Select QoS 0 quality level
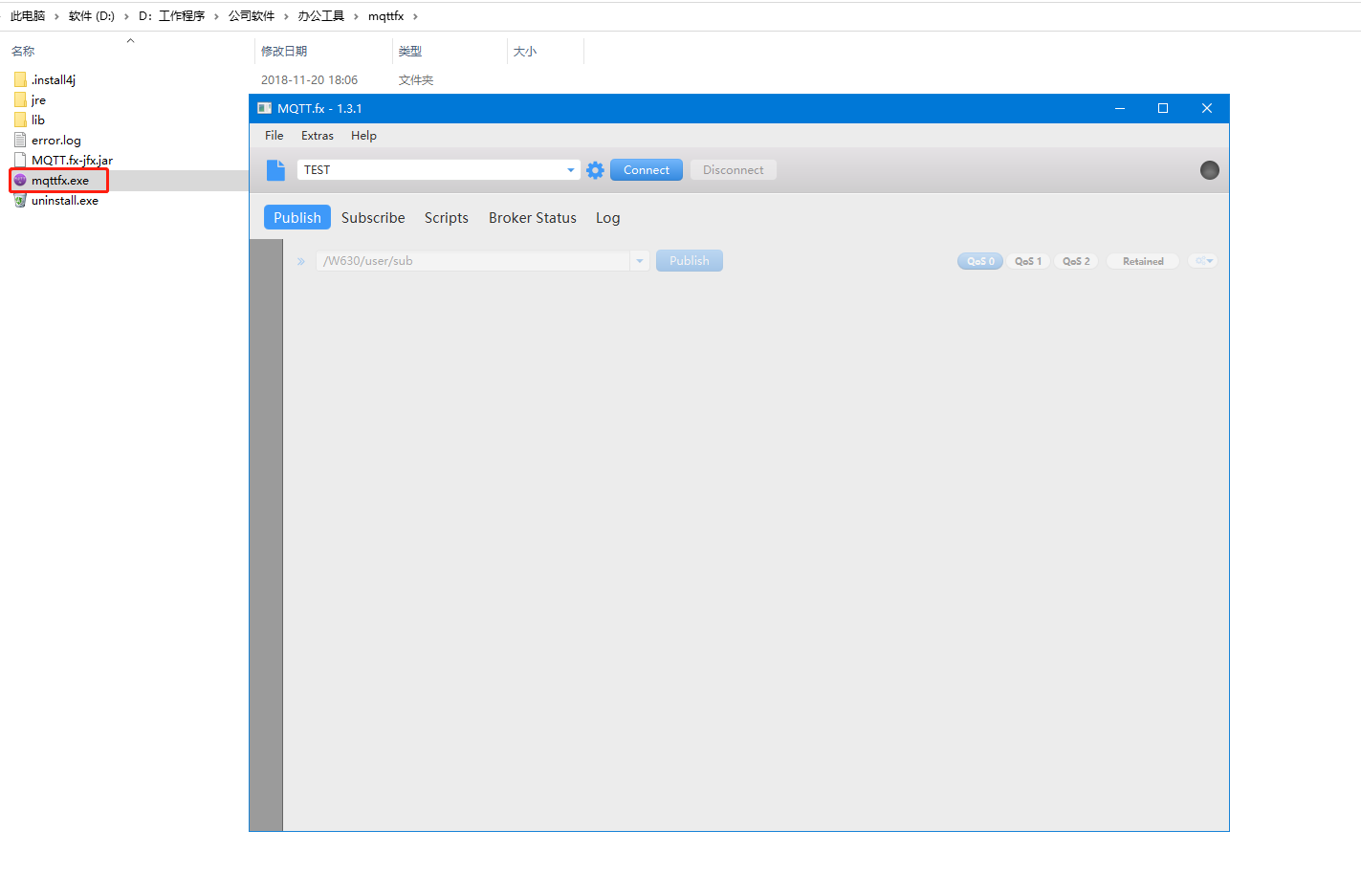Image resolution: width=1361 pixels, height=896 pixels. point(980,261)
